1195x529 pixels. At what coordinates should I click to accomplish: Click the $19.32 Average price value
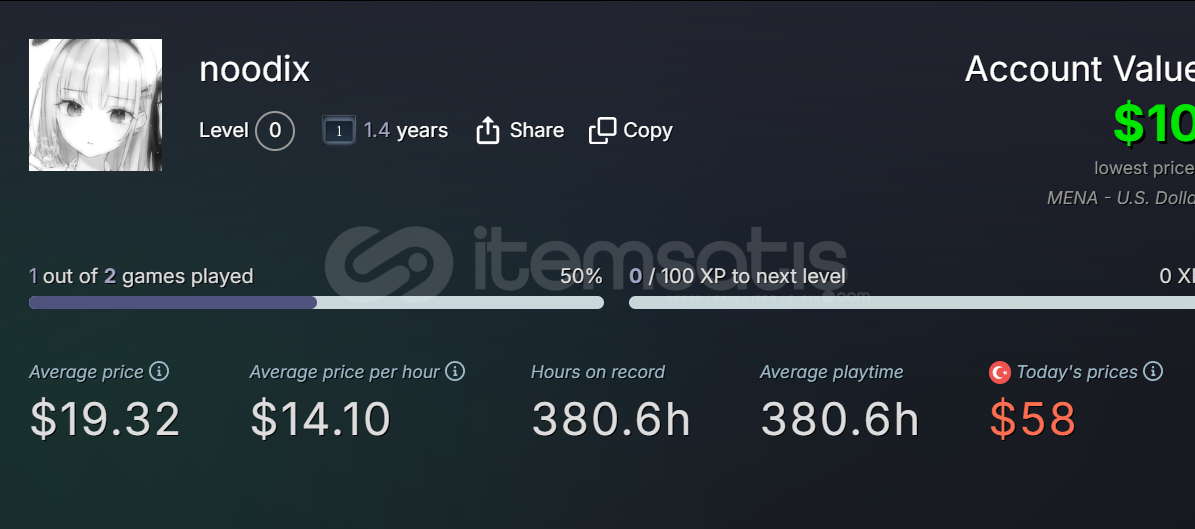coord(105,419)
